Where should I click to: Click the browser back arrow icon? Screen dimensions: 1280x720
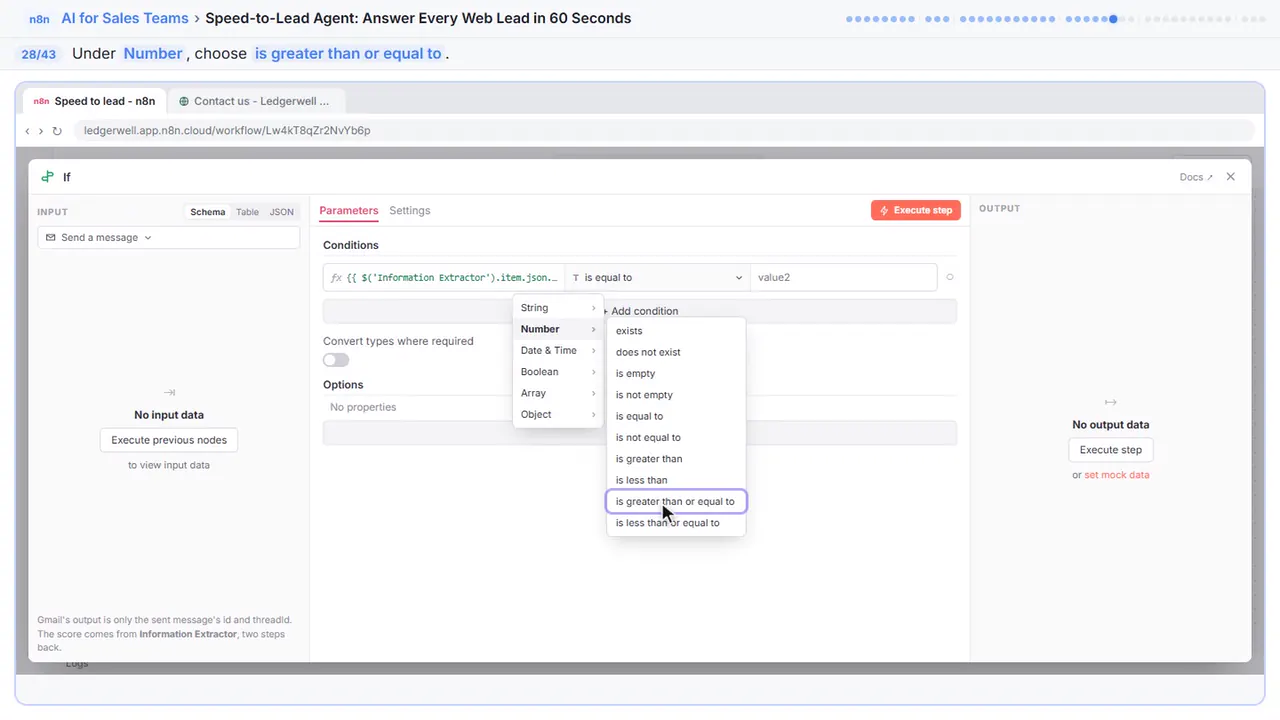tap(27, 131)
